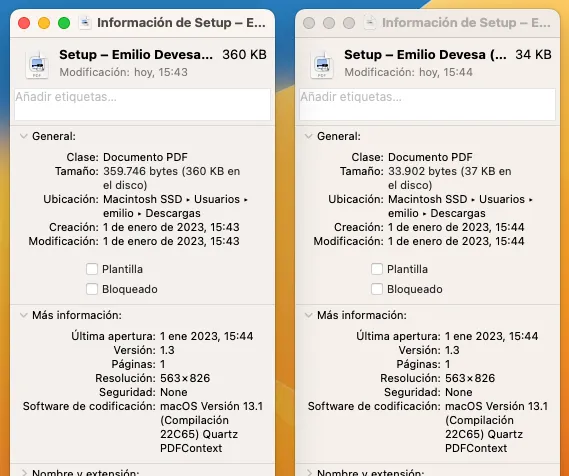Expand Nombre y extensión in left window

pyautogui.click(x=24, y=472)
